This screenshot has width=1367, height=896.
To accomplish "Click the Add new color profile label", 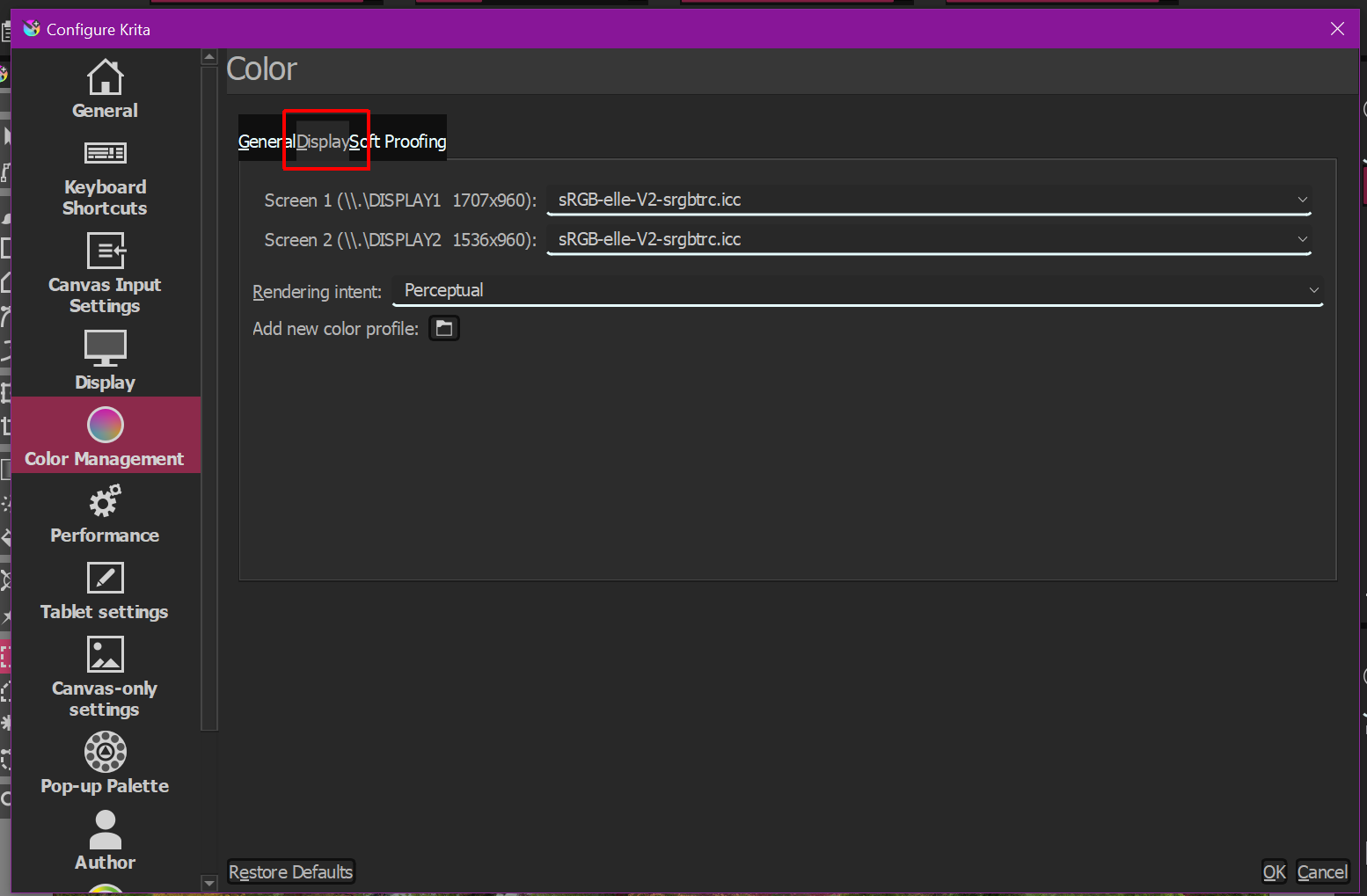I will pos(336,329).
